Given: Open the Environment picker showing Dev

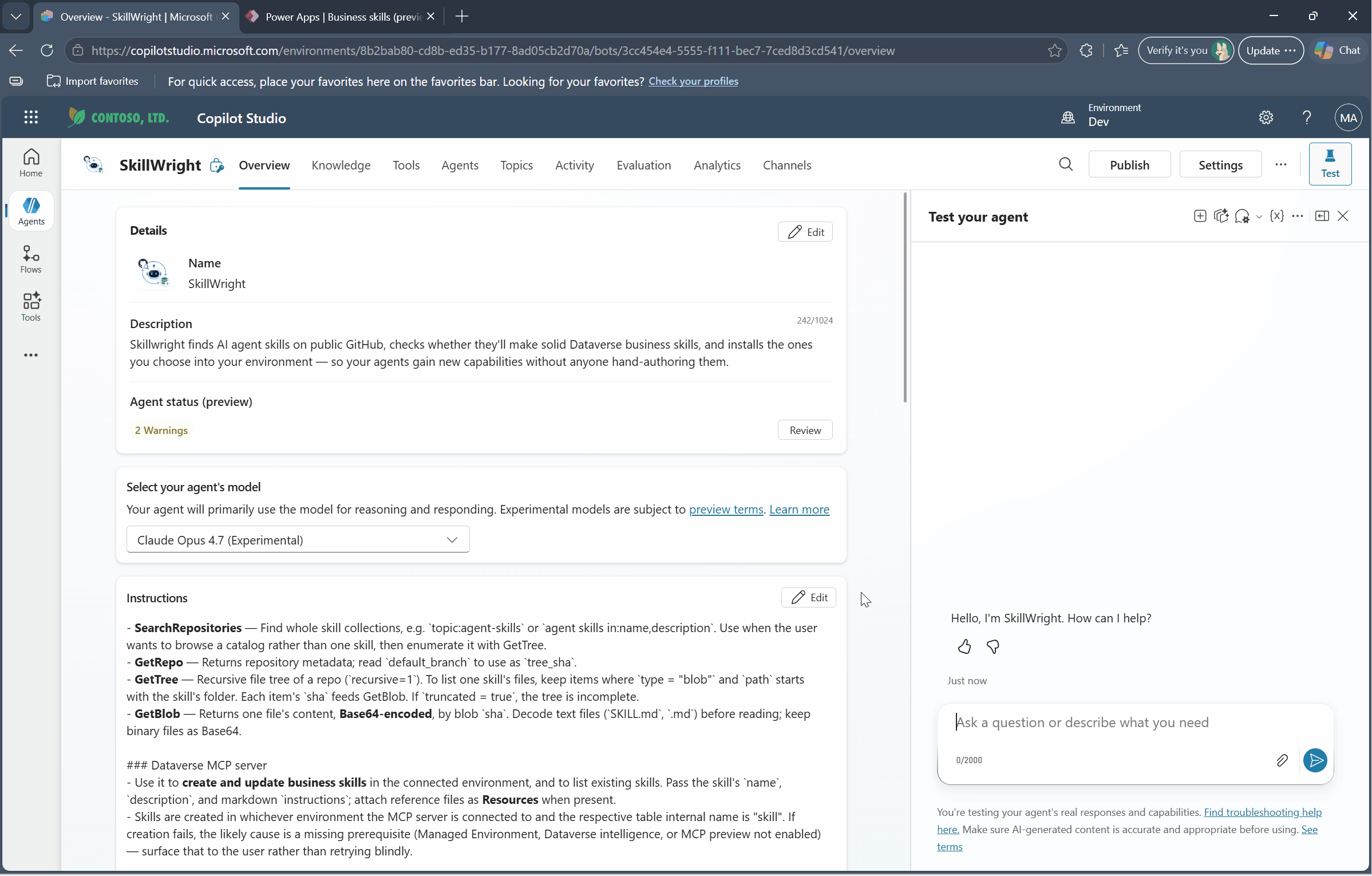Looking at the screenshot, I should (1102, 115).
